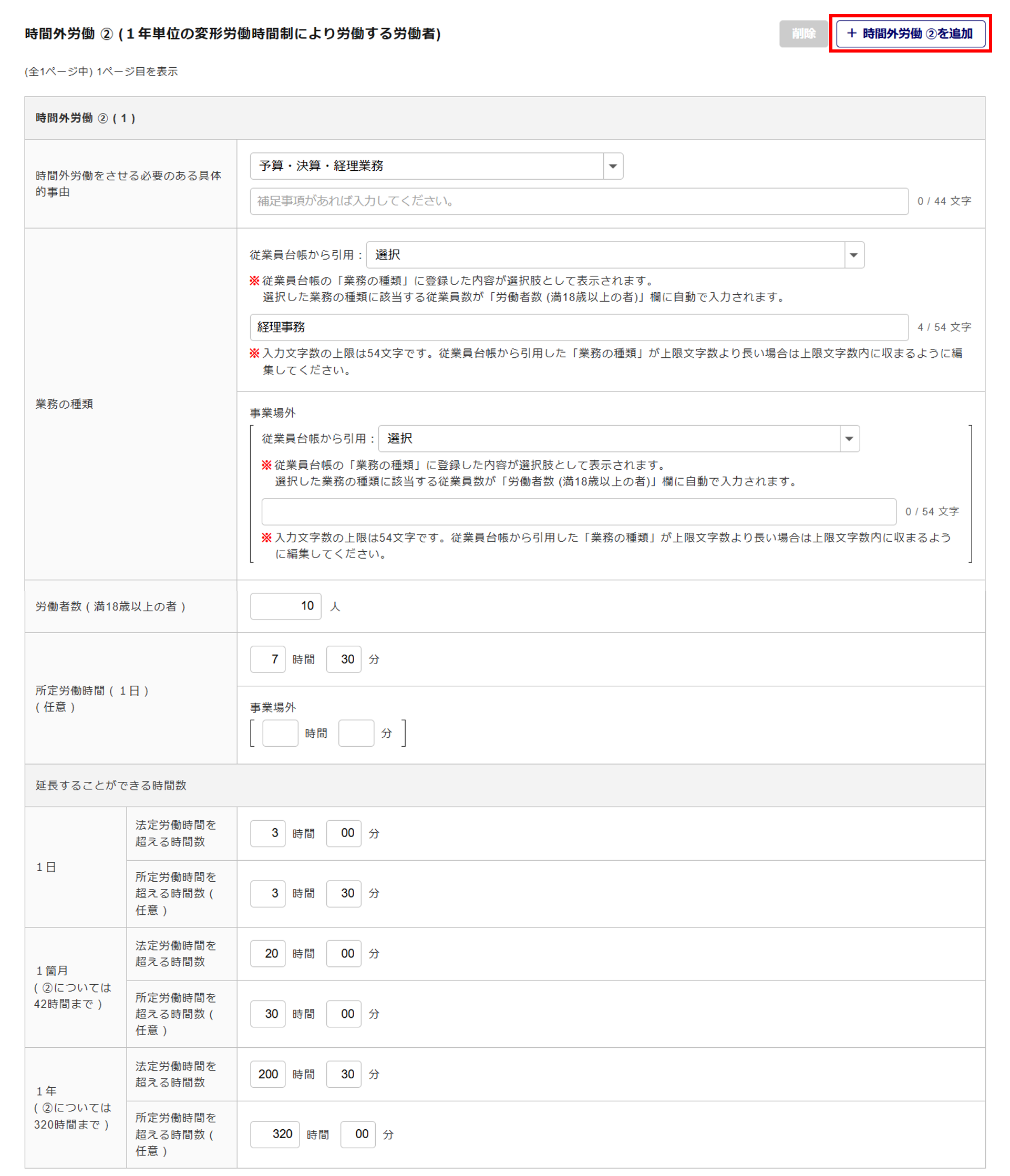Image resolution: width=1010 pixels, height=1176 pixels.
Task: Click the empty 事業場外 minutes field
Action: [356, 734]
